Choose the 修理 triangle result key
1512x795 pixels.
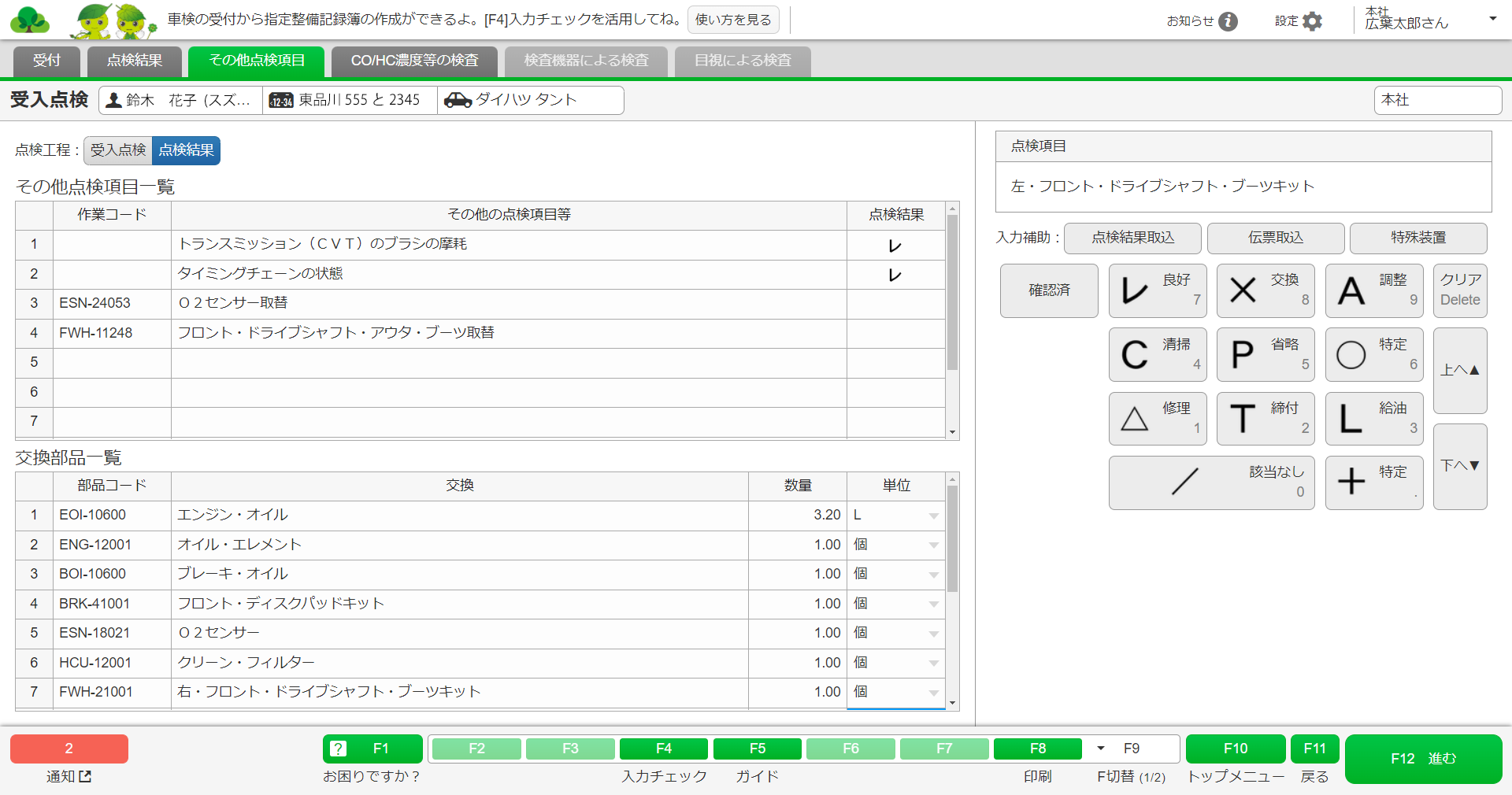coord(1157,419)
